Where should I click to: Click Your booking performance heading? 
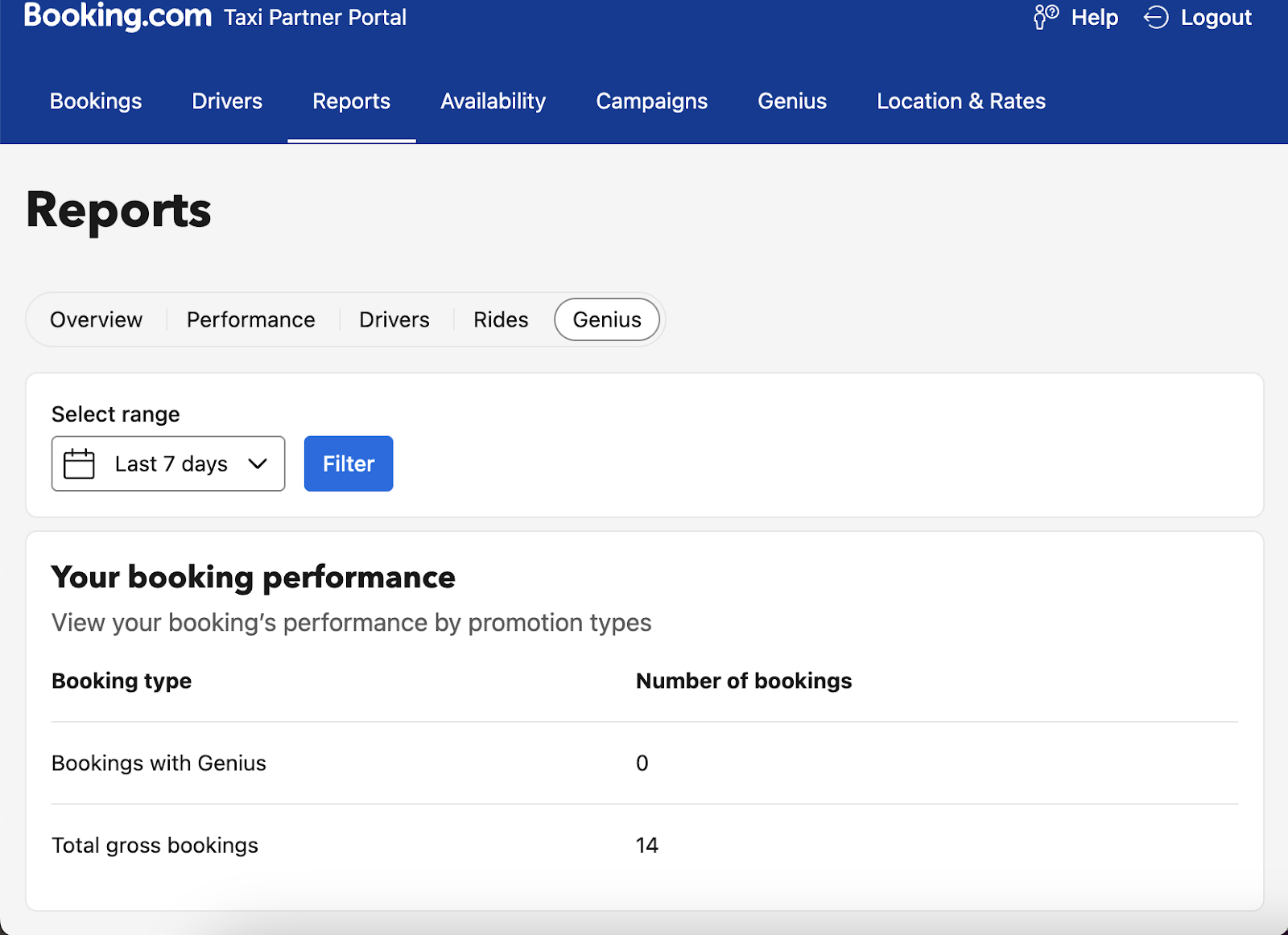point(254,578)
